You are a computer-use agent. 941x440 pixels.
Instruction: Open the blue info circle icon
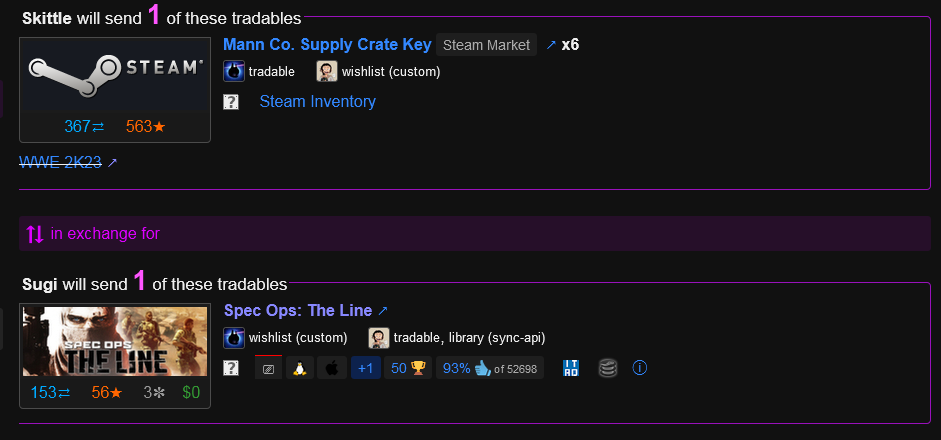coord(640,367)
